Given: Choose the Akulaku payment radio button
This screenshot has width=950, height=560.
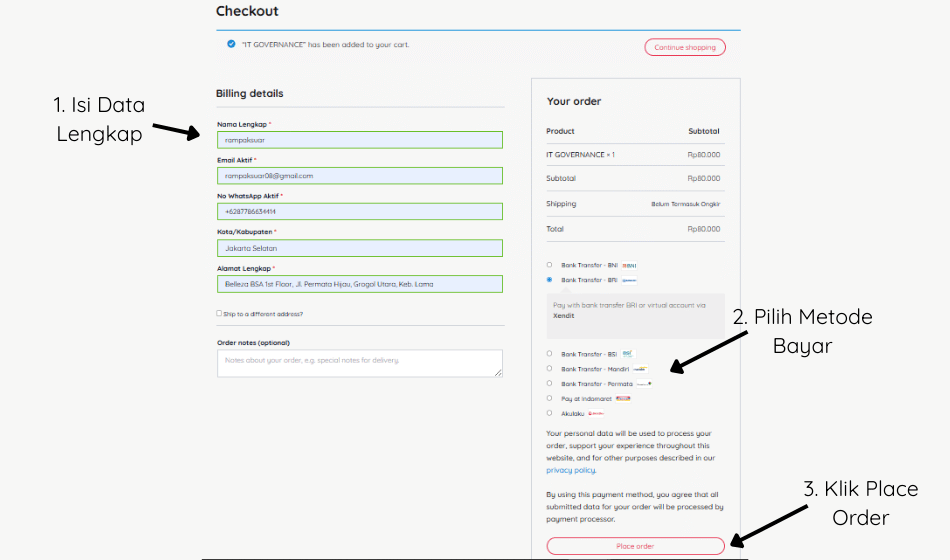Looking at the screenshot, I should (550, 413).
